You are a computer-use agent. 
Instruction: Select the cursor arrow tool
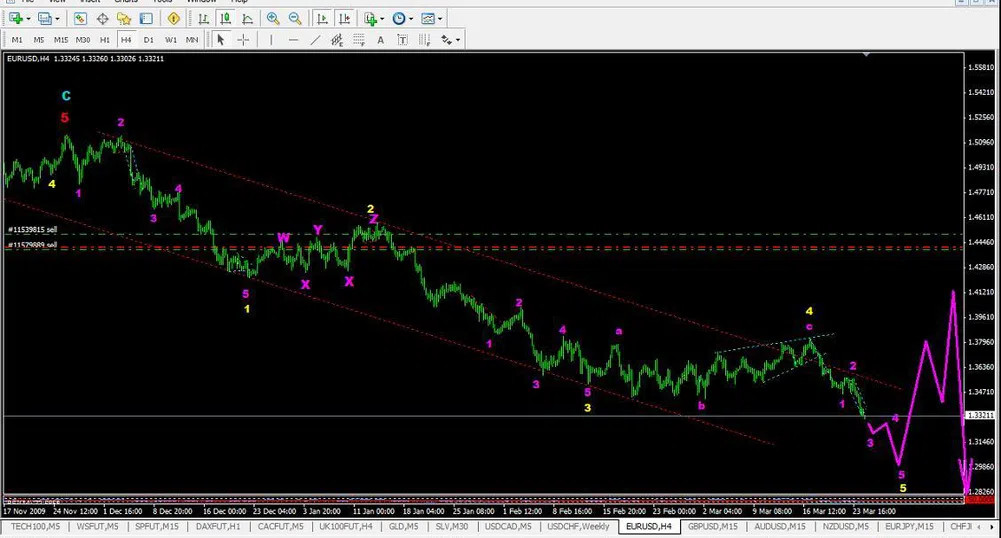point(220,40)
